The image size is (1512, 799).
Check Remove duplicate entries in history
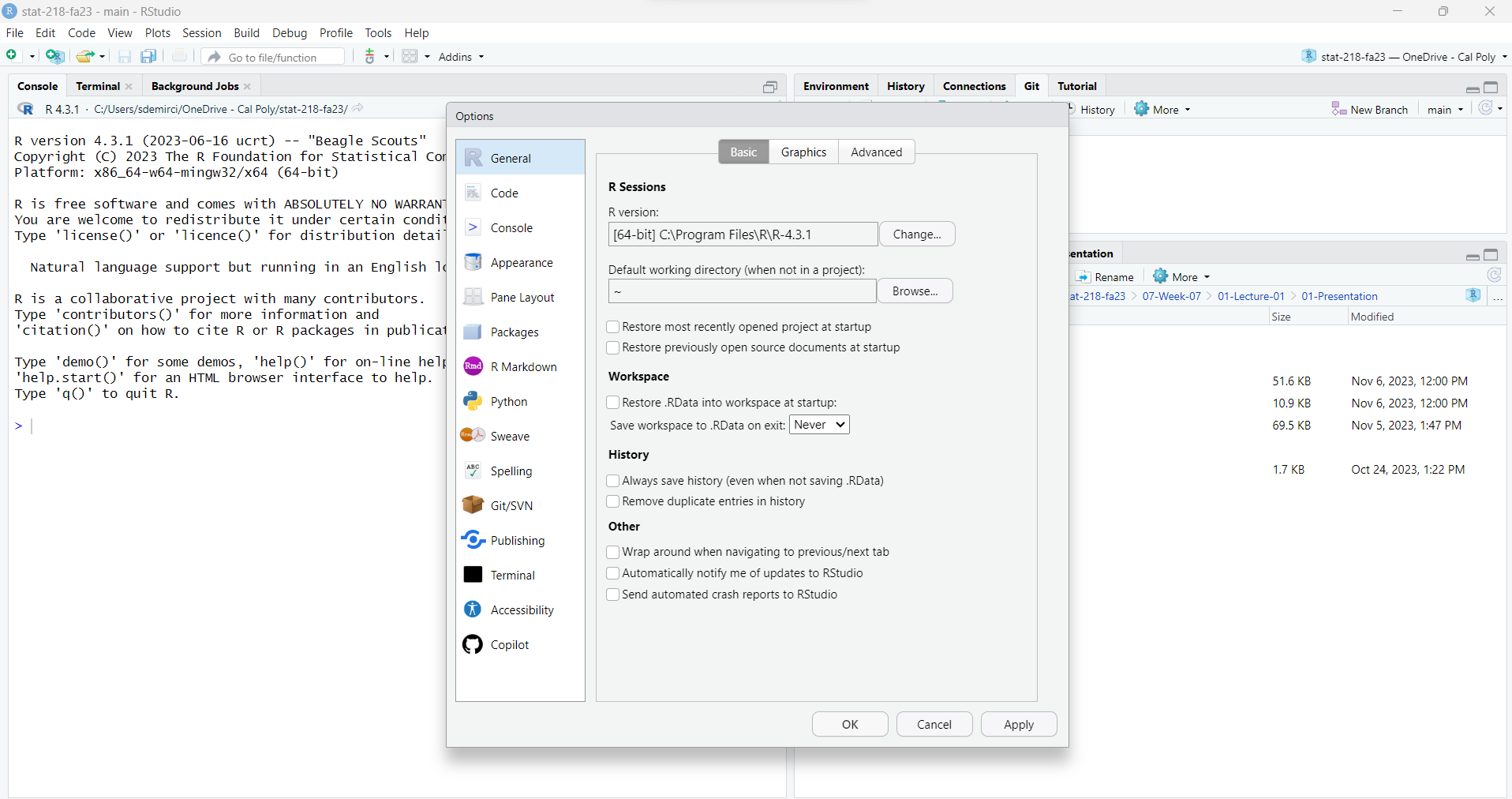[613, 501]
